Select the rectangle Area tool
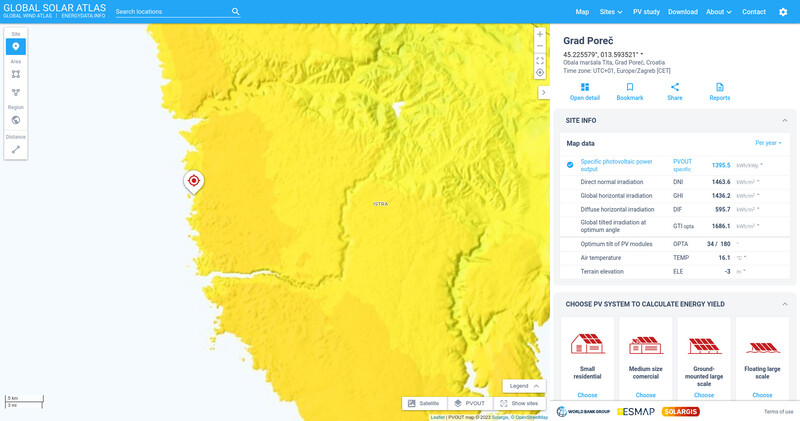The height and width of the screenshot is (421, 800). click(16, 74)
